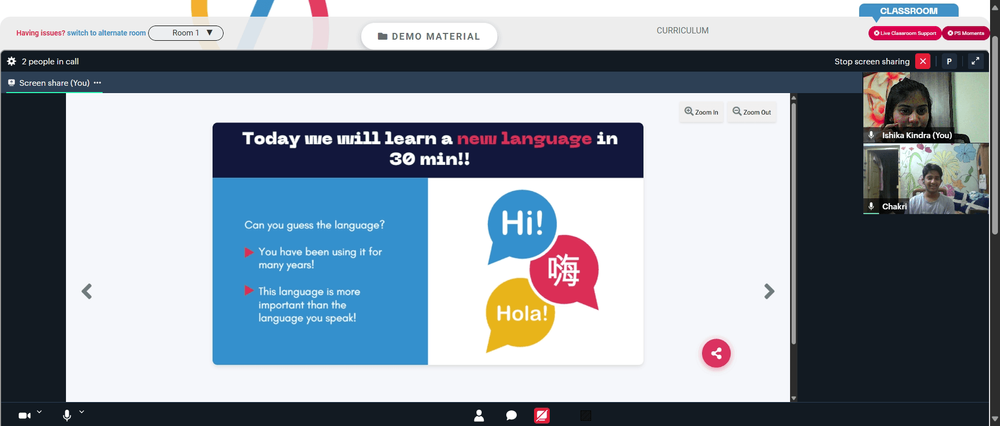Open Screen share tab options ellipsis

click(98, 83)
